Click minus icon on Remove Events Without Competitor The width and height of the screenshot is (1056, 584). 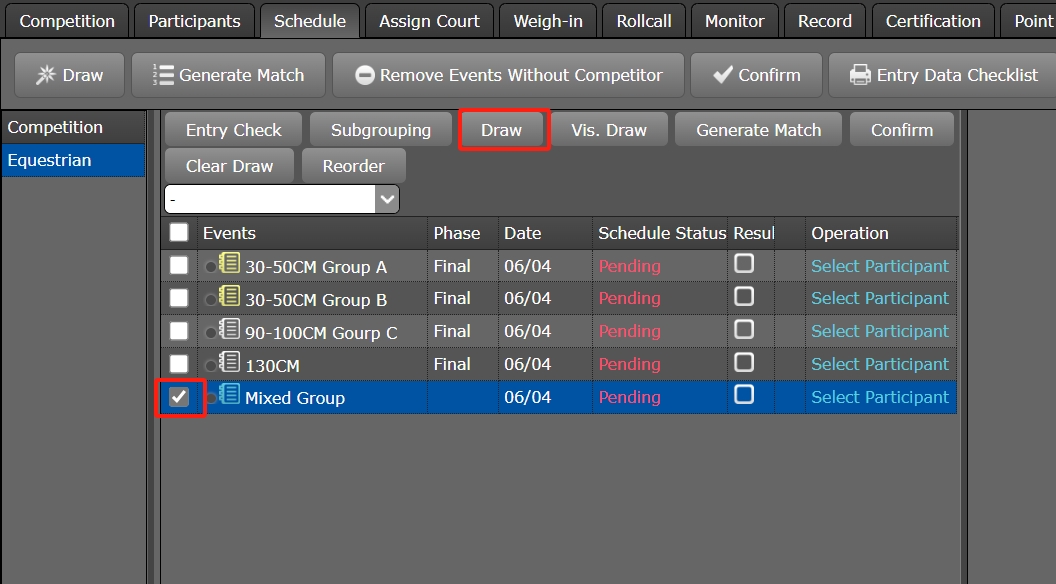point(363,75)
